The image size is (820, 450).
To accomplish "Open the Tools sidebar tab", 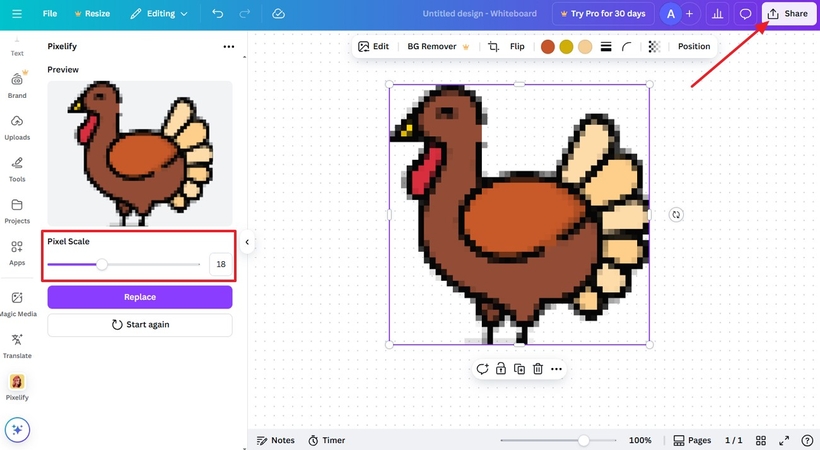I will (x=17, y=170).
